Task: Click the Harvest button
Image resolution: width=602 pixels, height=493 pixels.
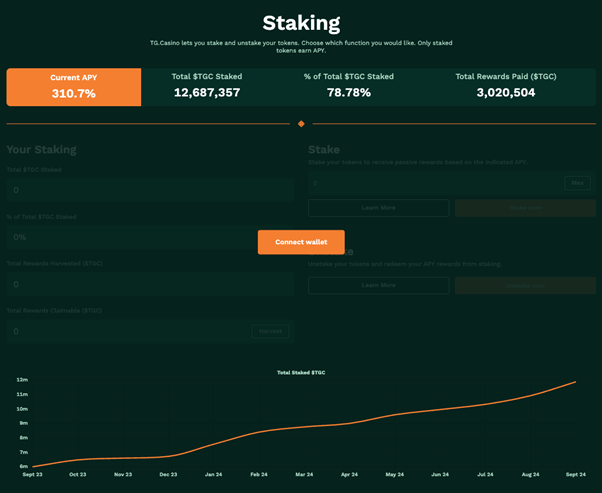Action: tap(270, 331)
